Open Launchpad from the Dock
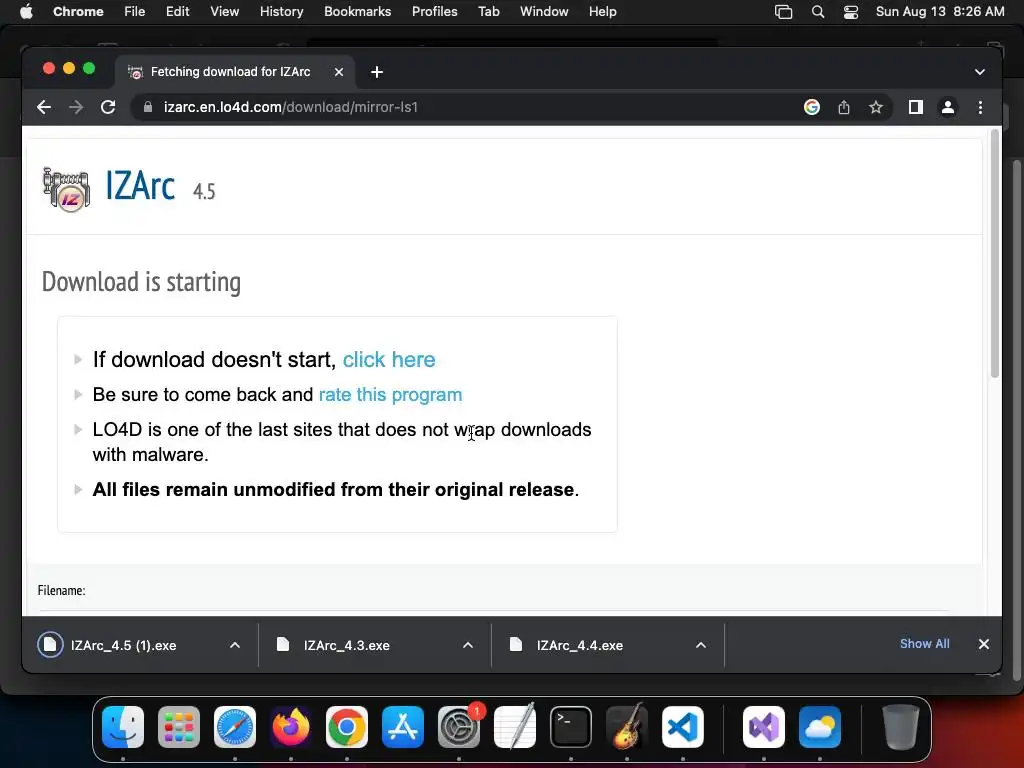Screen dimensions: 1024x768 179,727
